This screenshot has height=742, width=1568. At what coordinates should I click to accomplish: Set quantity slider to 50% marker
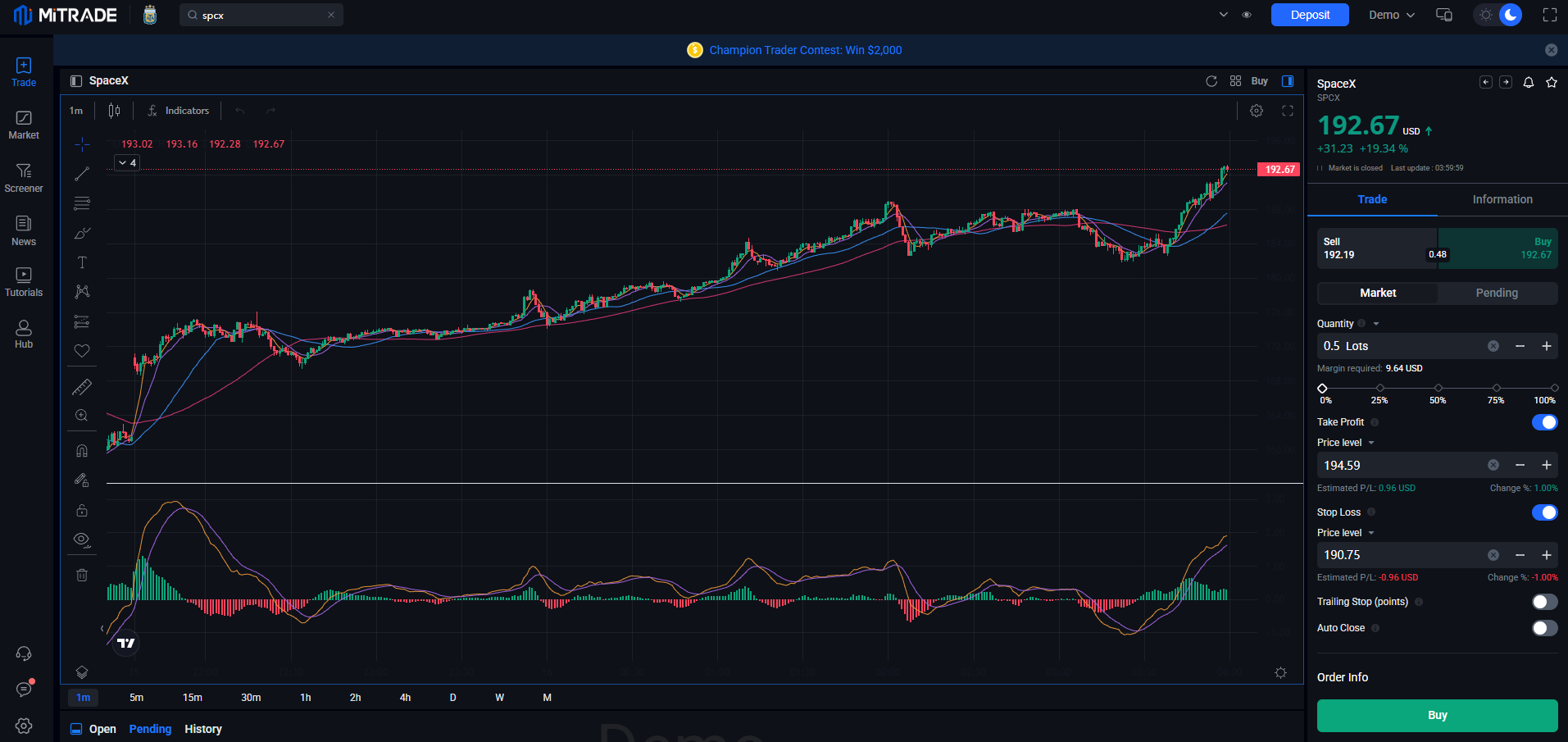(x=1438, y=388)
